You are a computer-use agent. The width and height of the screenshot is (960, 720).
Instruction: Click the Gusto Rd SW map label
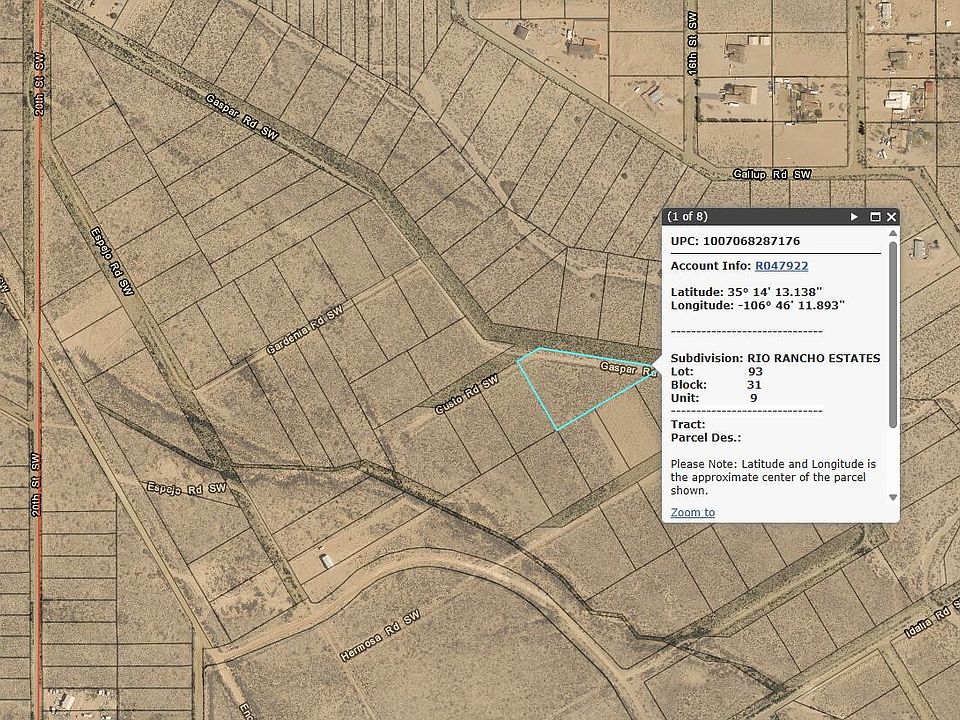click(467, 395)
